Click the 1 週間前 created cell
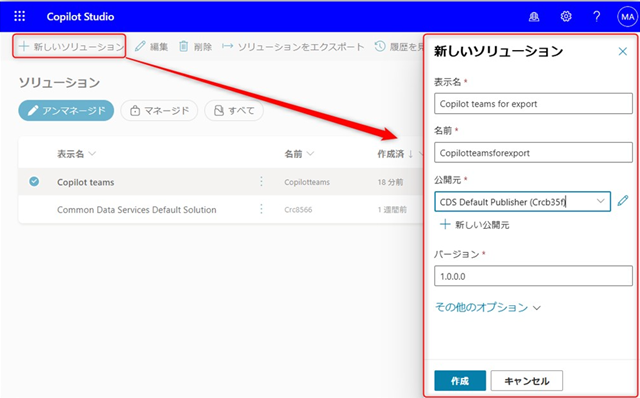 tap(392, 210)
